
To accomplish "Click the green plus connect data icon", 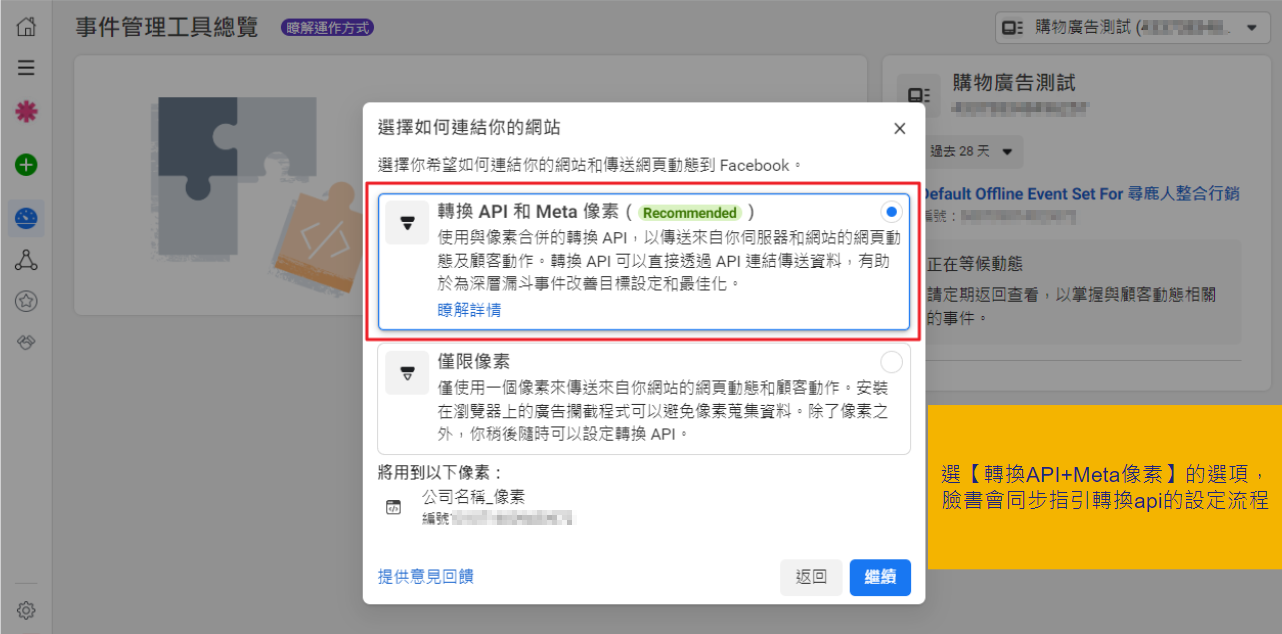I will coord(27,165).
